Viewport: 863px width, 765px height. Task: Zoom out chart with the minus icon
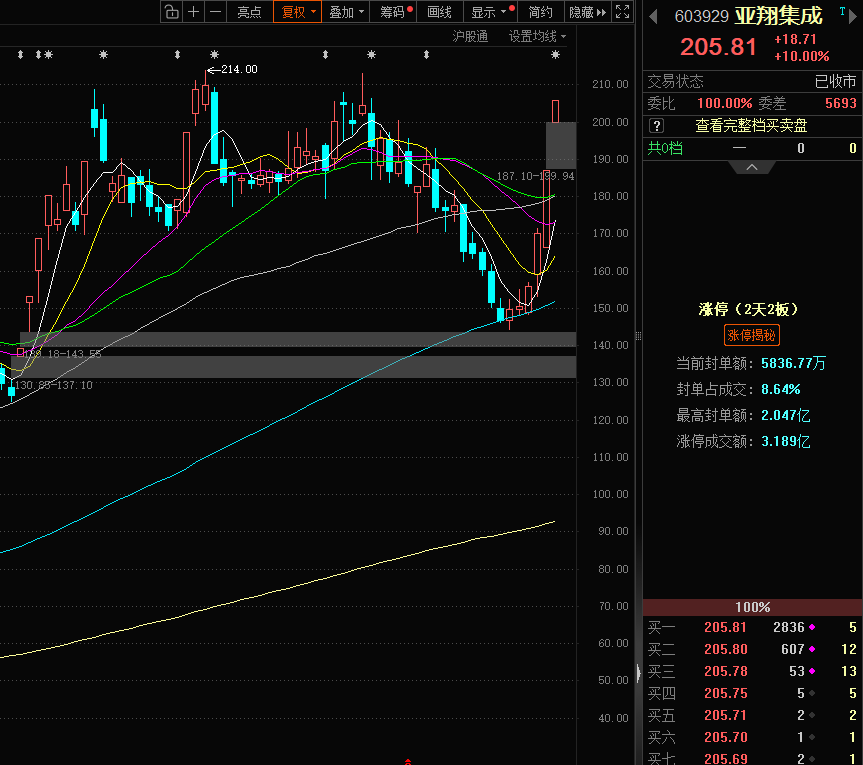[x=216, y=12]
